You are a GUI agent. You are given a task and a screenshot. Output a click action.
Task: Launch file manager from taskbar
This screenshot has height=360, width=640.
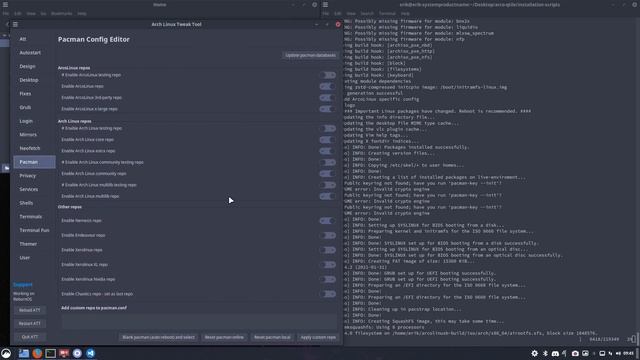point(24,353)
